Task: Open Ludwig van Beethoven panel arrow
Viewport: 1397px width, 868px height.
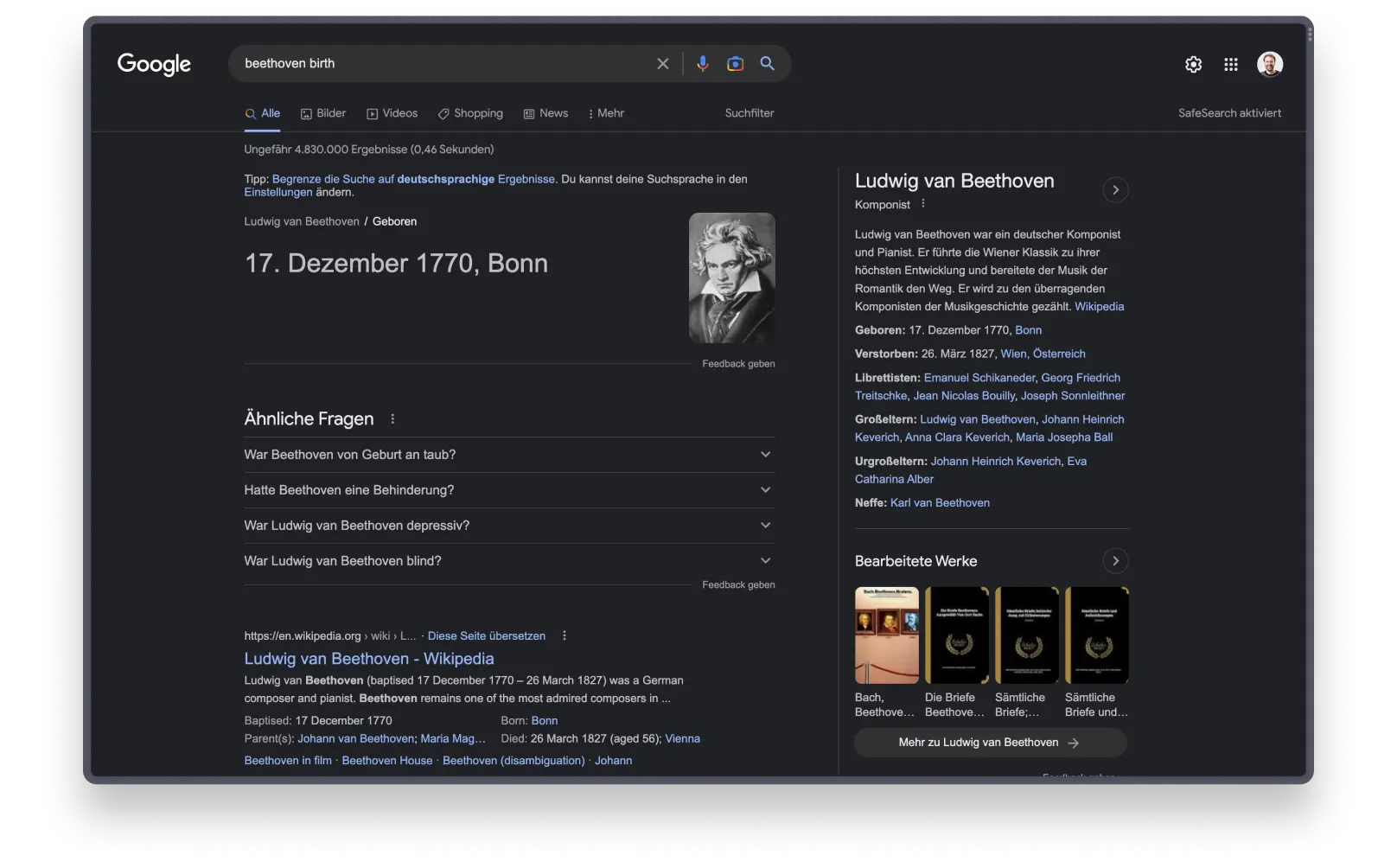Action: (1116, 190)
